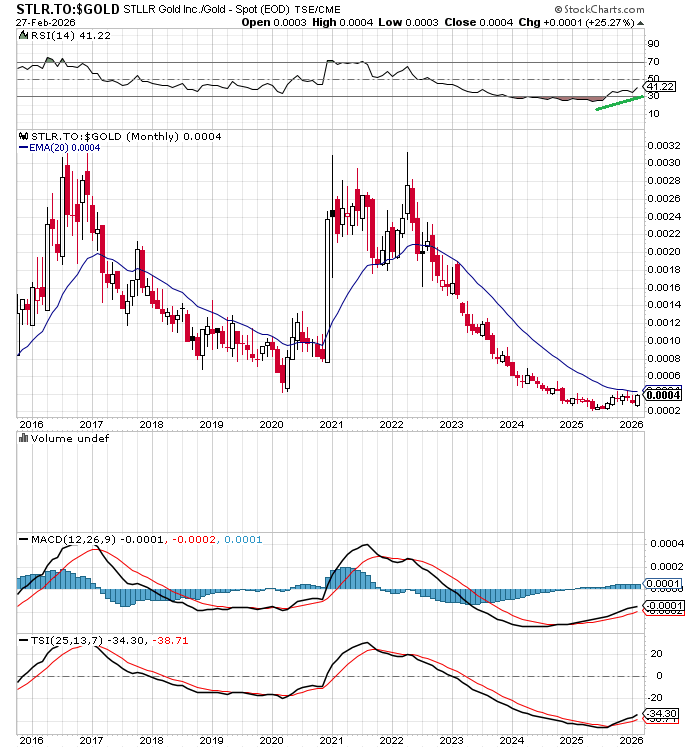Click the RSI indicator mountain icon

pos(23,35)
